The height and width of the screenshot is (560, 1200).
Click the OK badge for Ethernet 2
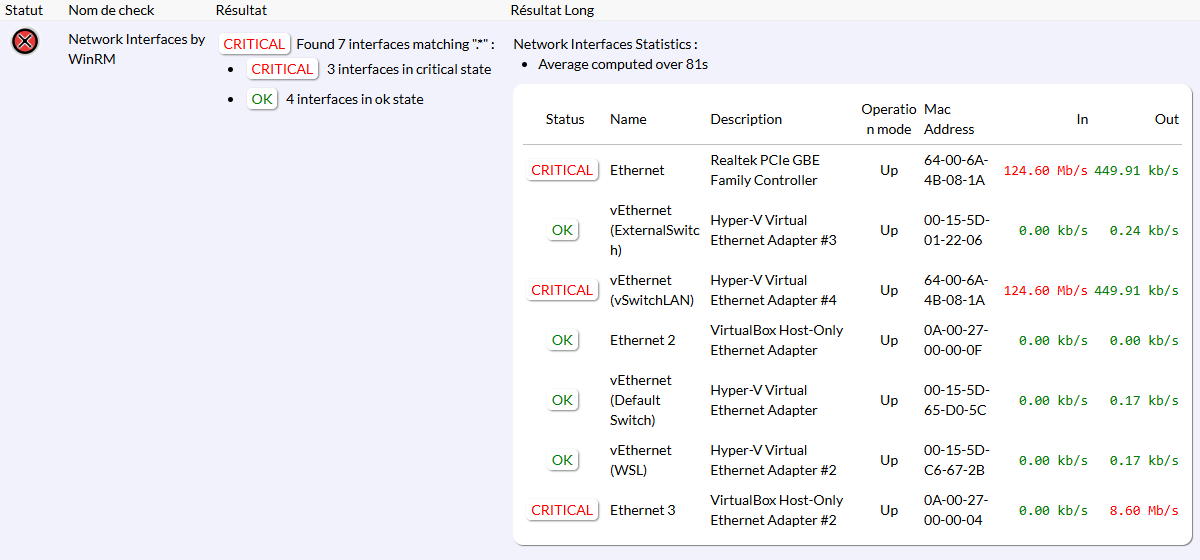562,340
